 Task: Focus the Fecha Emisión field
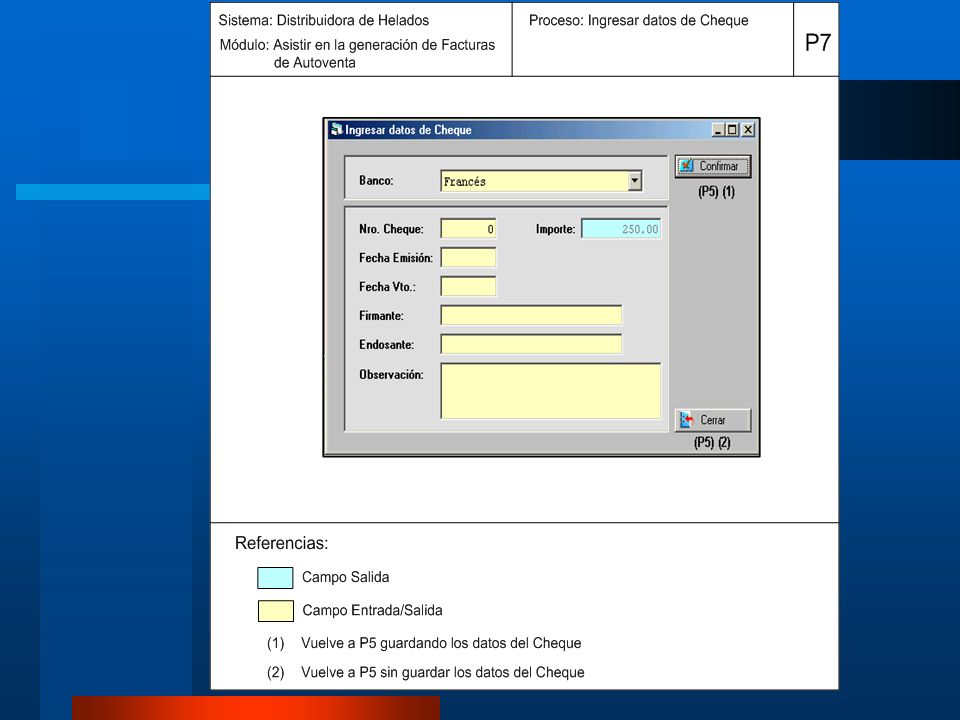tap(468, 257)
